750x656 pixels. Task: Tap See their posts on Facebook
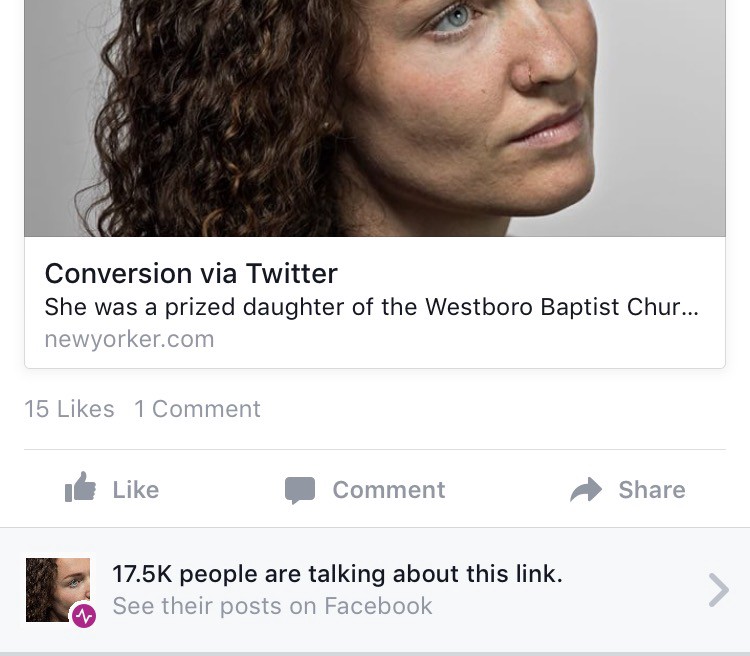pos(273,606)
